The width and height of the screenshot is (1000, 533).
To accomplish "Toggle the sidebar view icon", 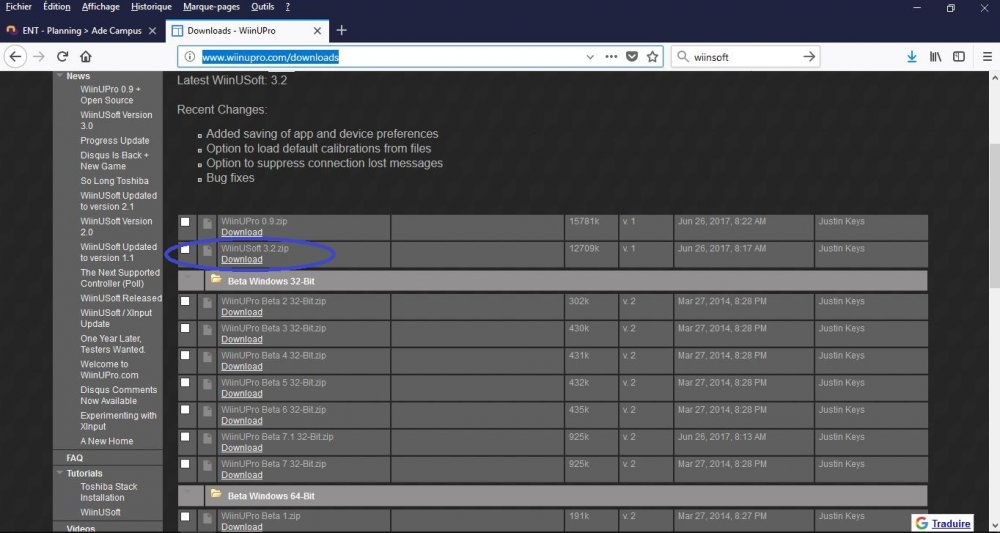I will (959, 57).
